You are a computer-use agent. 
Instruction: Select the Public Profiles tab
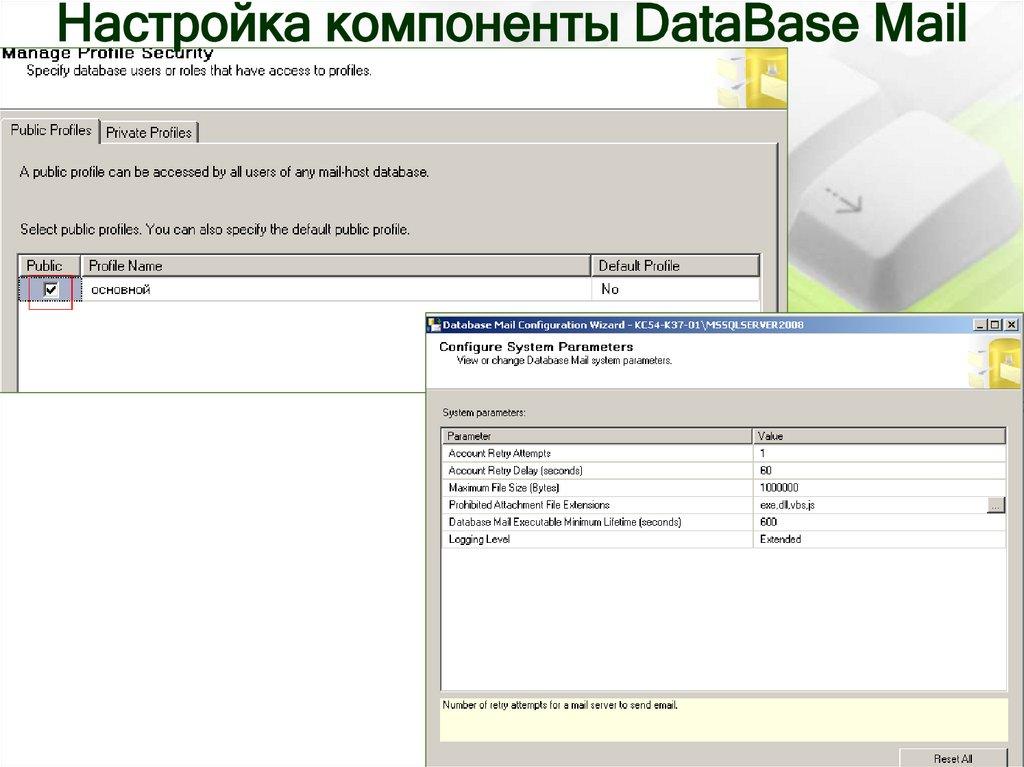click(x=52, y=128)
